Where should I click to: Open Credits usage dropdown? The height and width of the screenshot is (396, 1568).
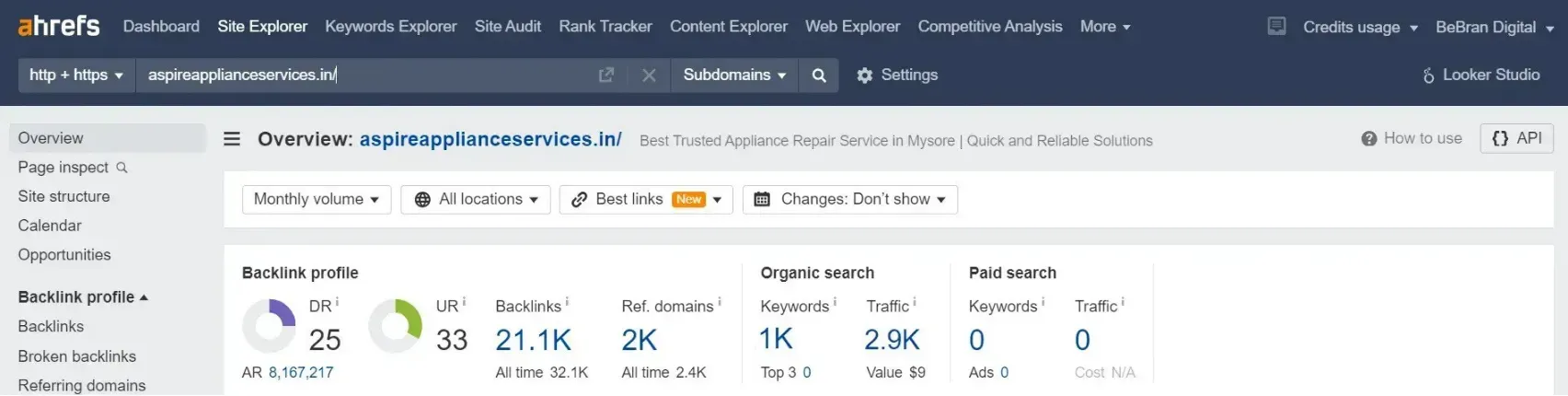[1360, 27]
